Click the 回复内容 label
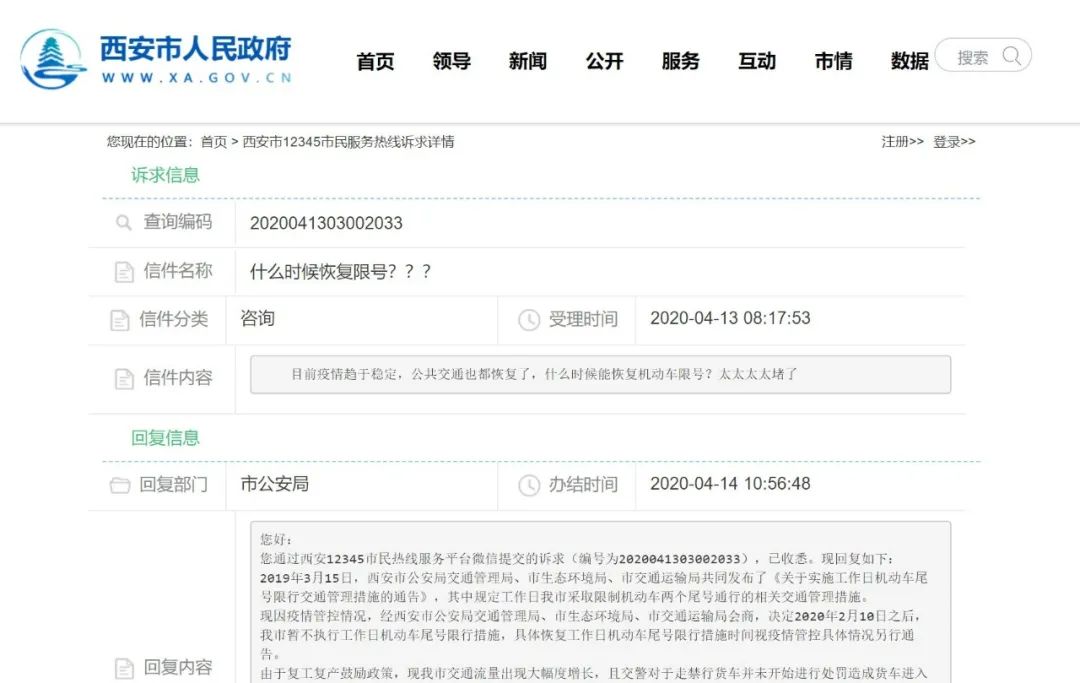Image resolution: width=1080 pixels, height=683 pixels. (x=178, y=667)
